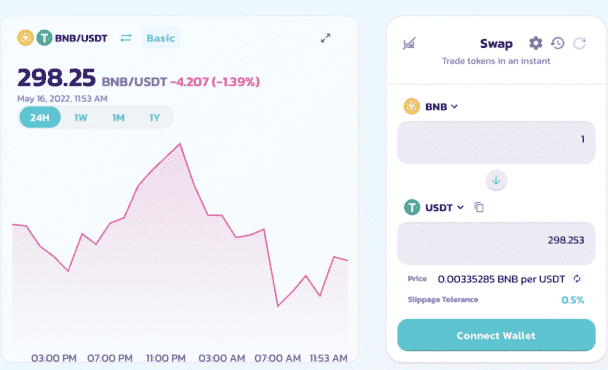Copy the USDT token address
Screen dimensions: 608x370
(479, 207)
